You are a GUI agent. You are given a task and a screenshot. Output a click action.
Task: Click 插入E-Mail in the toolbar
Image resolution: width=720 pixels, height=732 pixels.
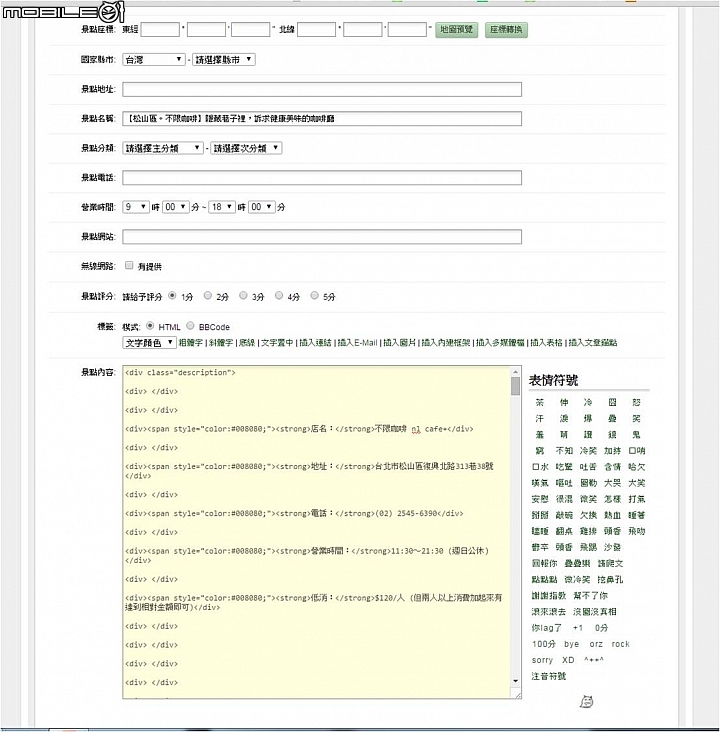coord(357,343)
